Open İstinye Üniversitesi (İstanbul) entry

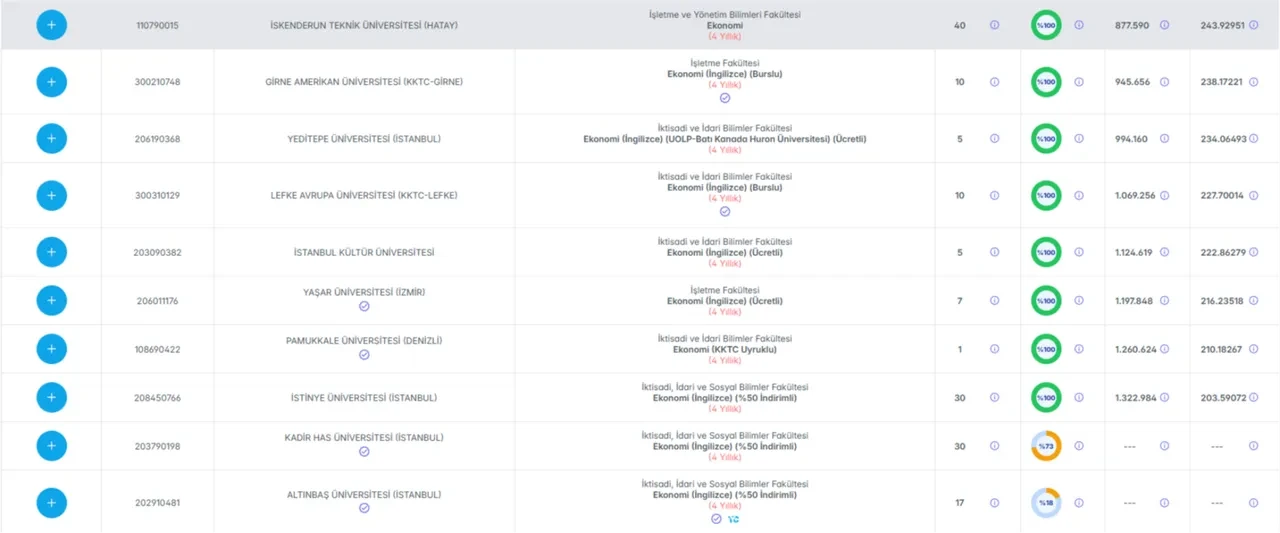[364, 398]
